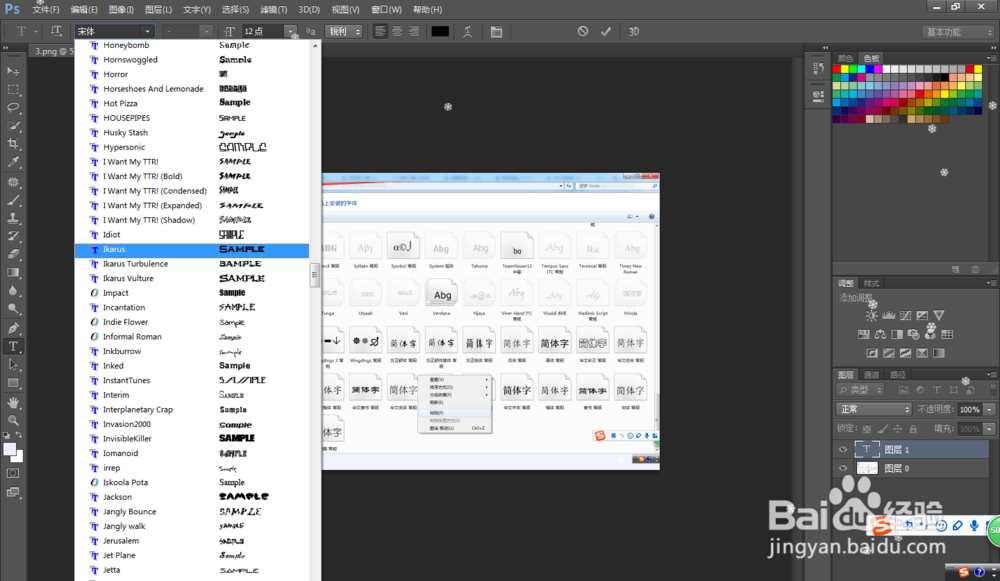The image size is (1000, 581).
Task: Select the Eyedropper tool
Action: [14, 162]
